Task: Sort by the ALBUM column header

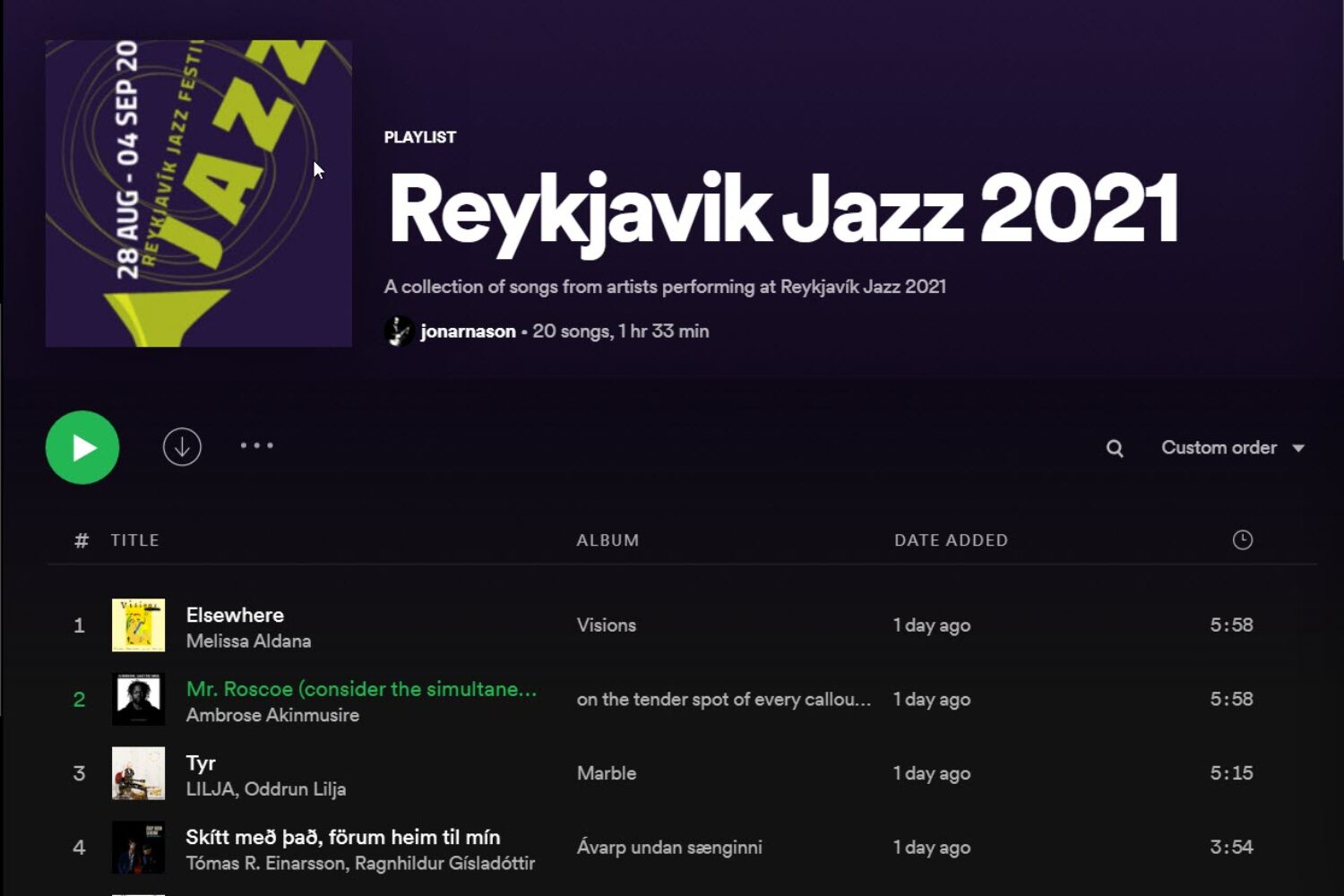Action: (607, 540)
